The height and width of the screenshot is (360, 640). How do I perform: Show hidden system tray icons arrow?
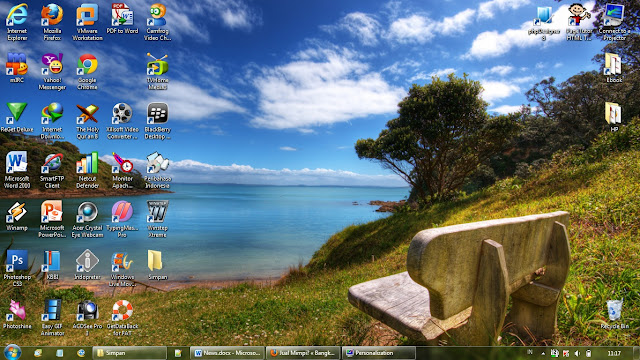[x=543, y=353]
